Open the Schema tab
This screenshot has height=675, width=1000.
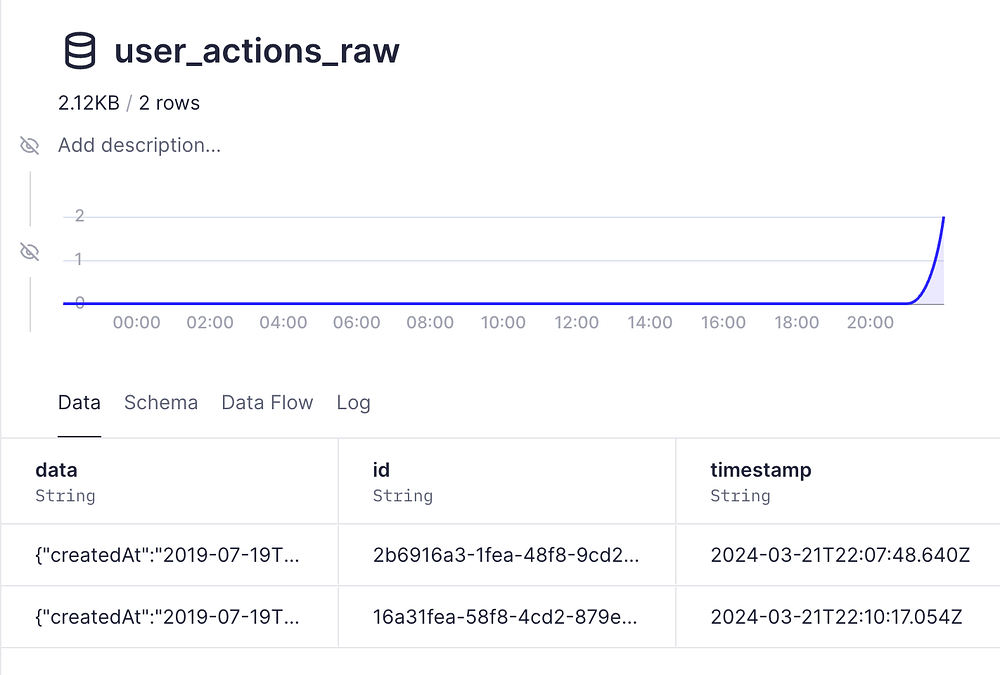[x=161, y=403]
